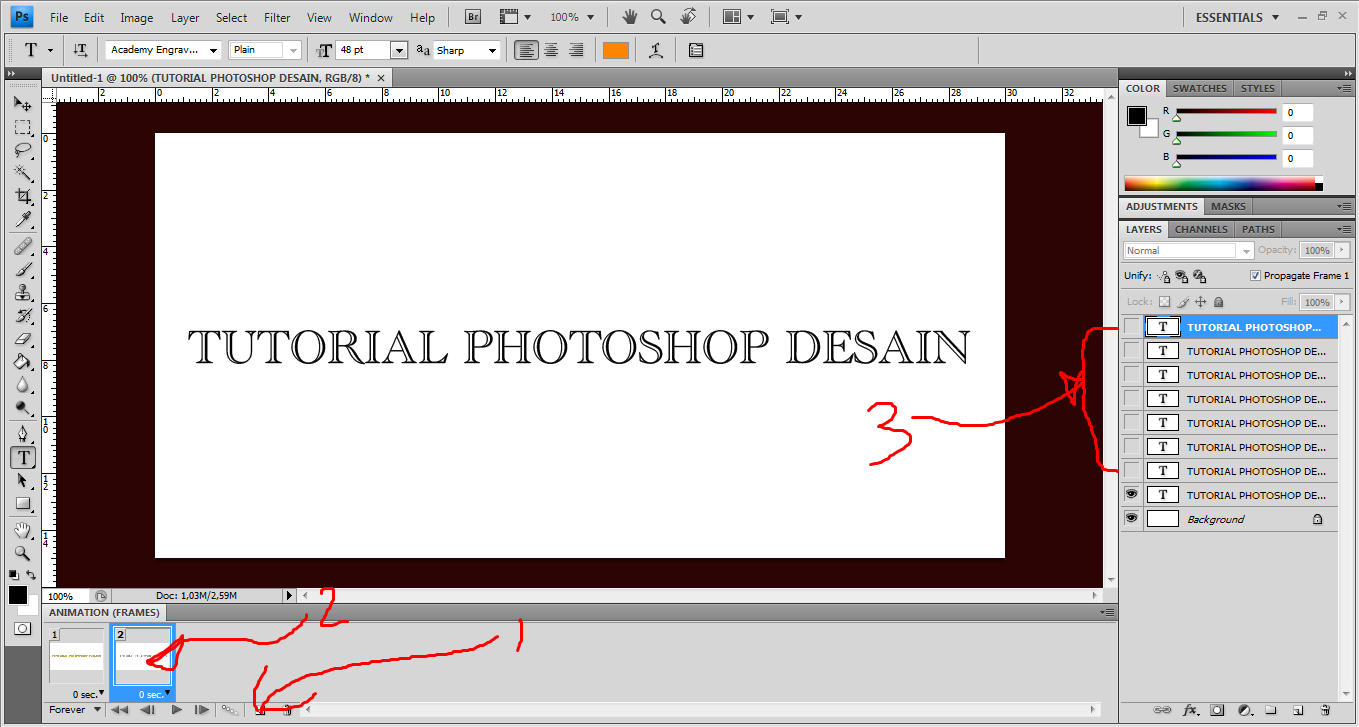This screenshot has width=1359, height=727.
Task: Select the Paint Bucket tool
Action: 22,362
